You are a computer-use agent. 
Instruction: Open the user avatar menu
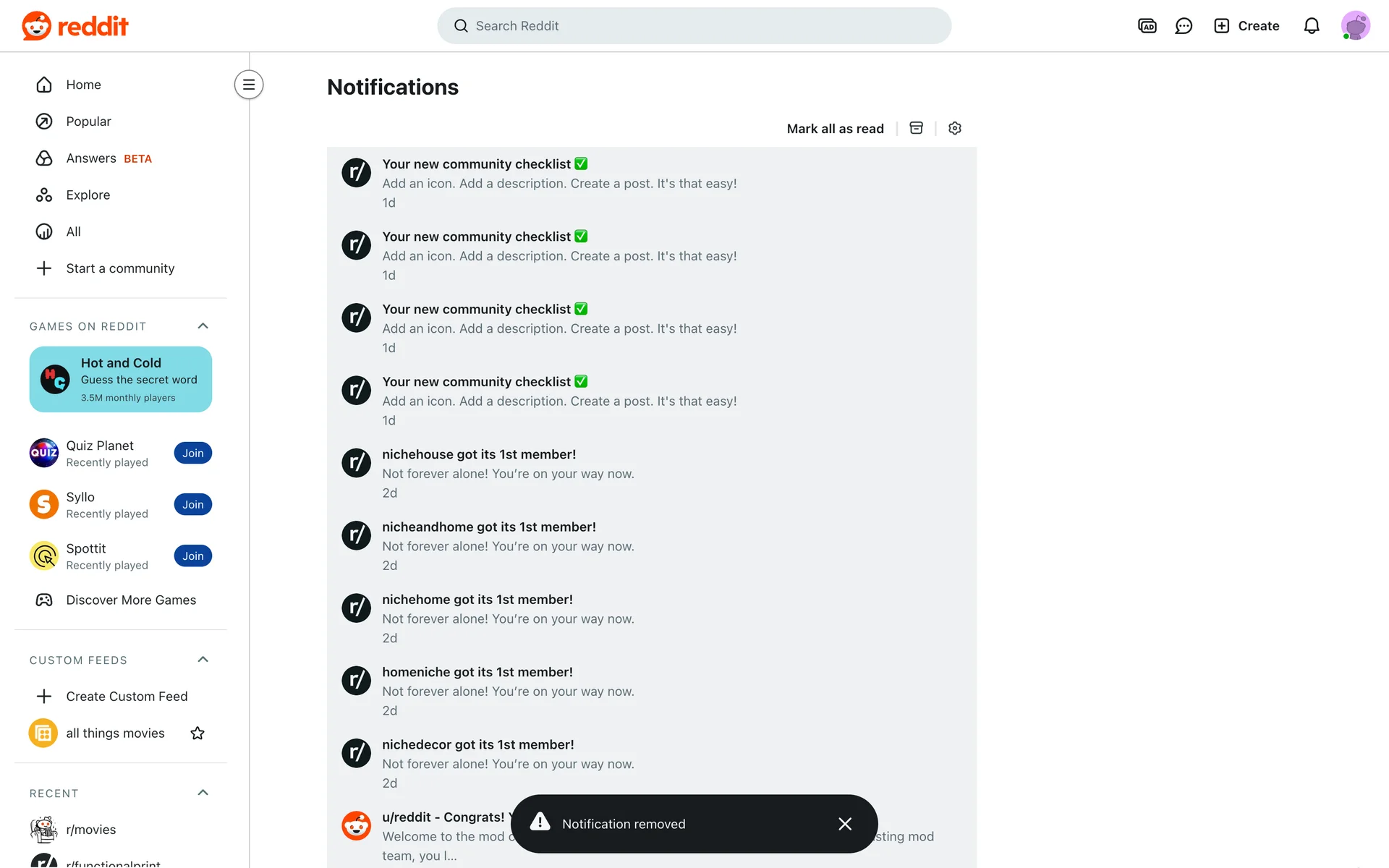pyautogui.click(x=1355, y=26)
